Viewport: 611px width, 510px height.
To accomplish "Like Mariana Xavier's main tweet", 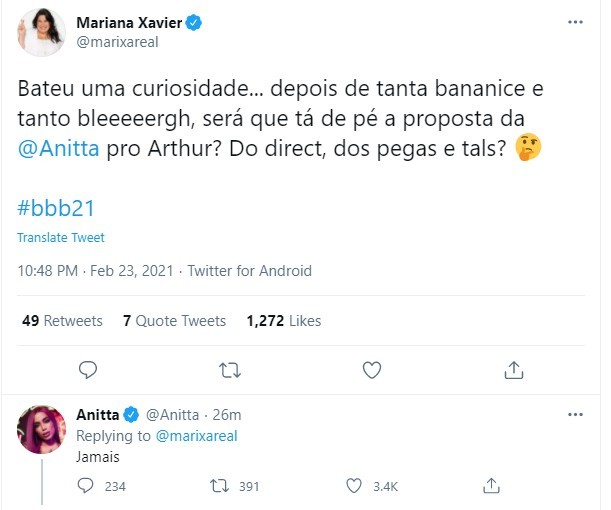I will click(372, 370).
